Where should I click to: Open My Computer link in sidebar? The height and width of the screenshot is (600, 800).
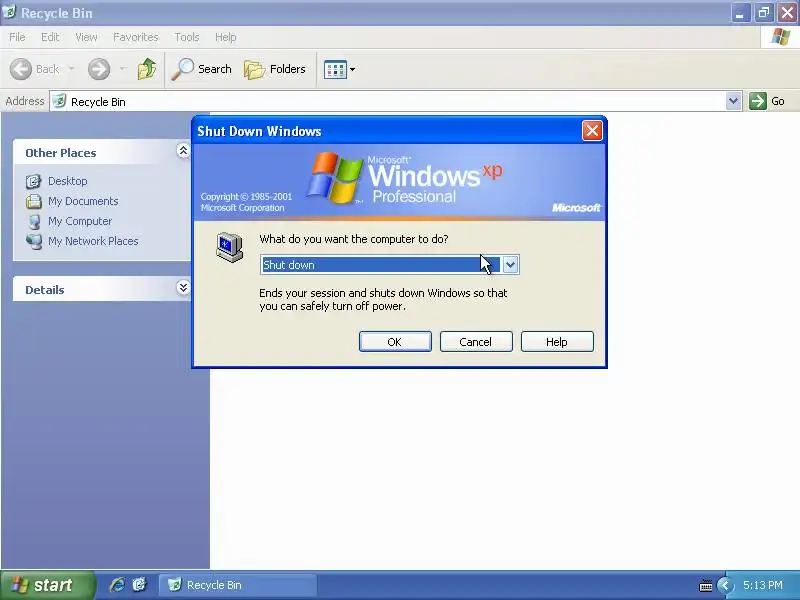(80, 221)
